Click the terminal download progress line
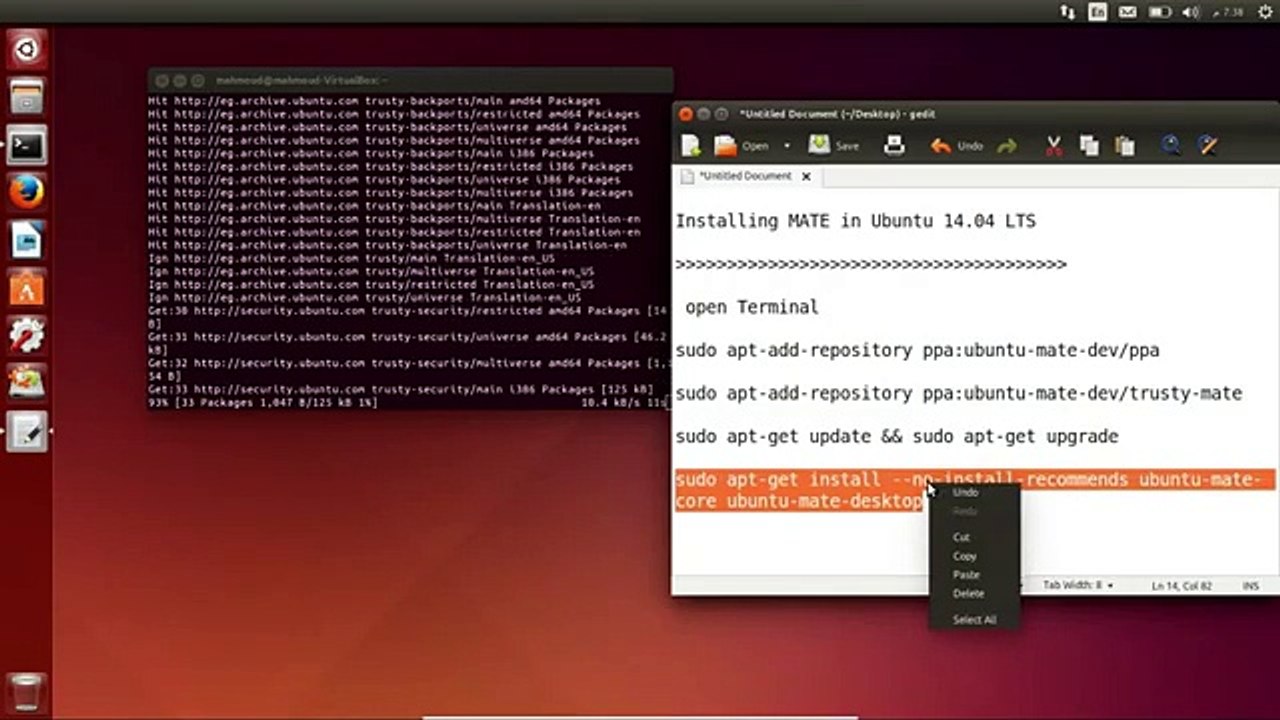Image resolution: width=1280 pixels, height=720 pixels. point(408,402)
